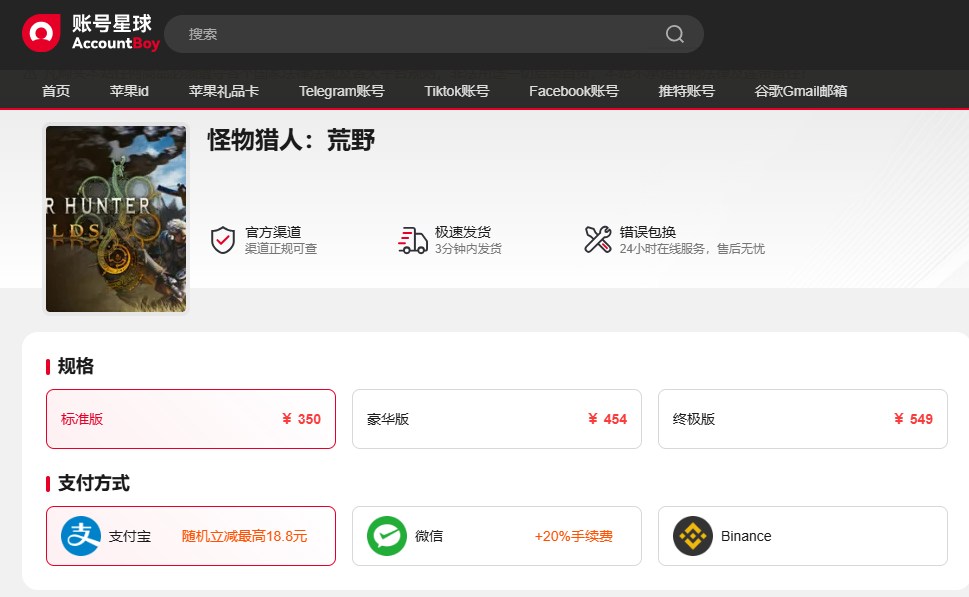Click the 官方渠道 label

click(x=273, y=232)
